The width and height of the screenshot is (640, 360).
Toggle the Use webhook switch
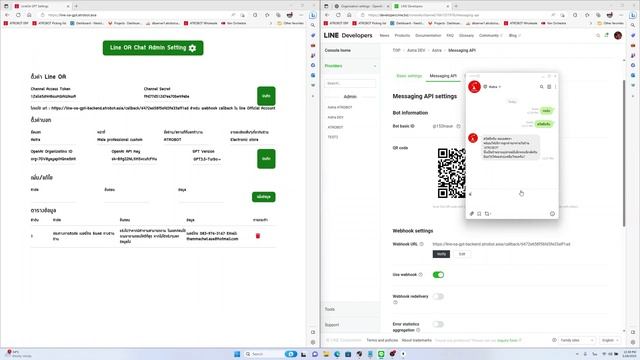(x=438, y=275)
